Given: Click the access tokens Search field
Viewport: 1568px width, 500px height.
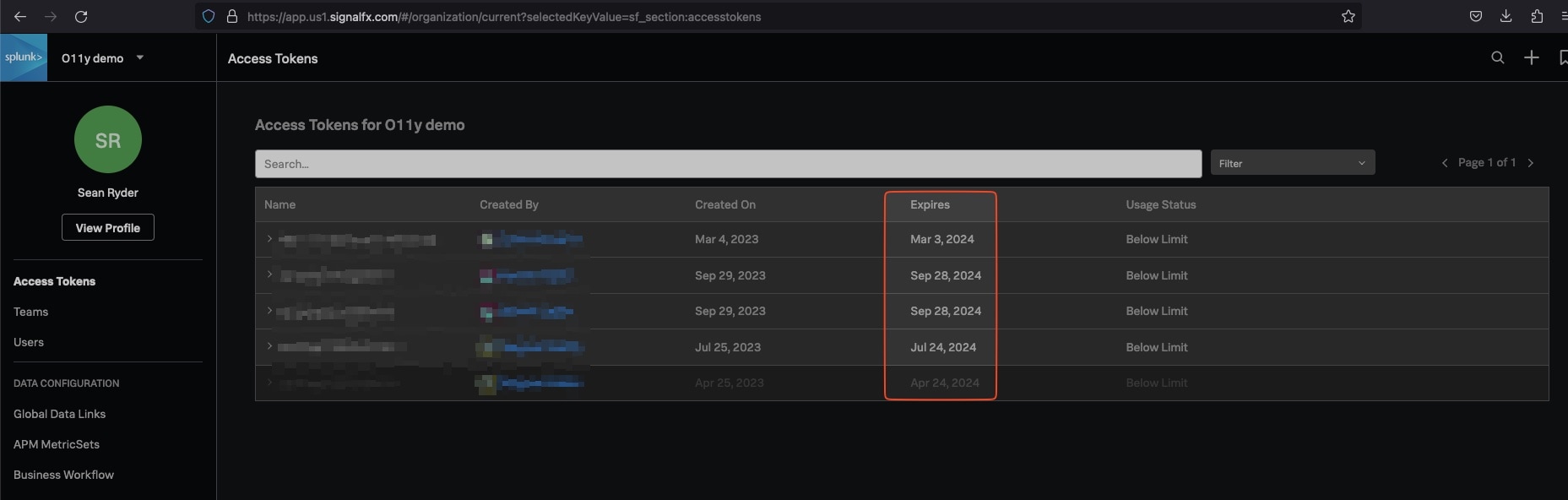Looking at the screenshot, I should pyautogui.click(x=729, y=164).
